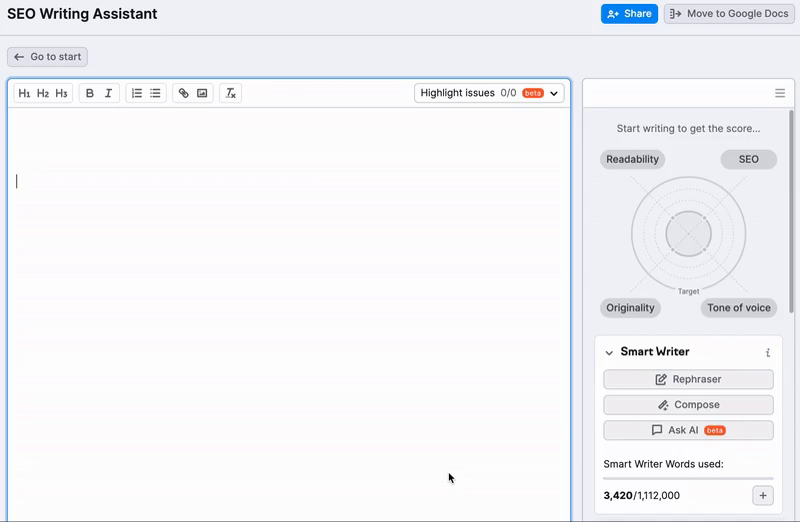Toggle bold text formatting
Viewport: 800px width, 522px height.
tap(90, 93)
